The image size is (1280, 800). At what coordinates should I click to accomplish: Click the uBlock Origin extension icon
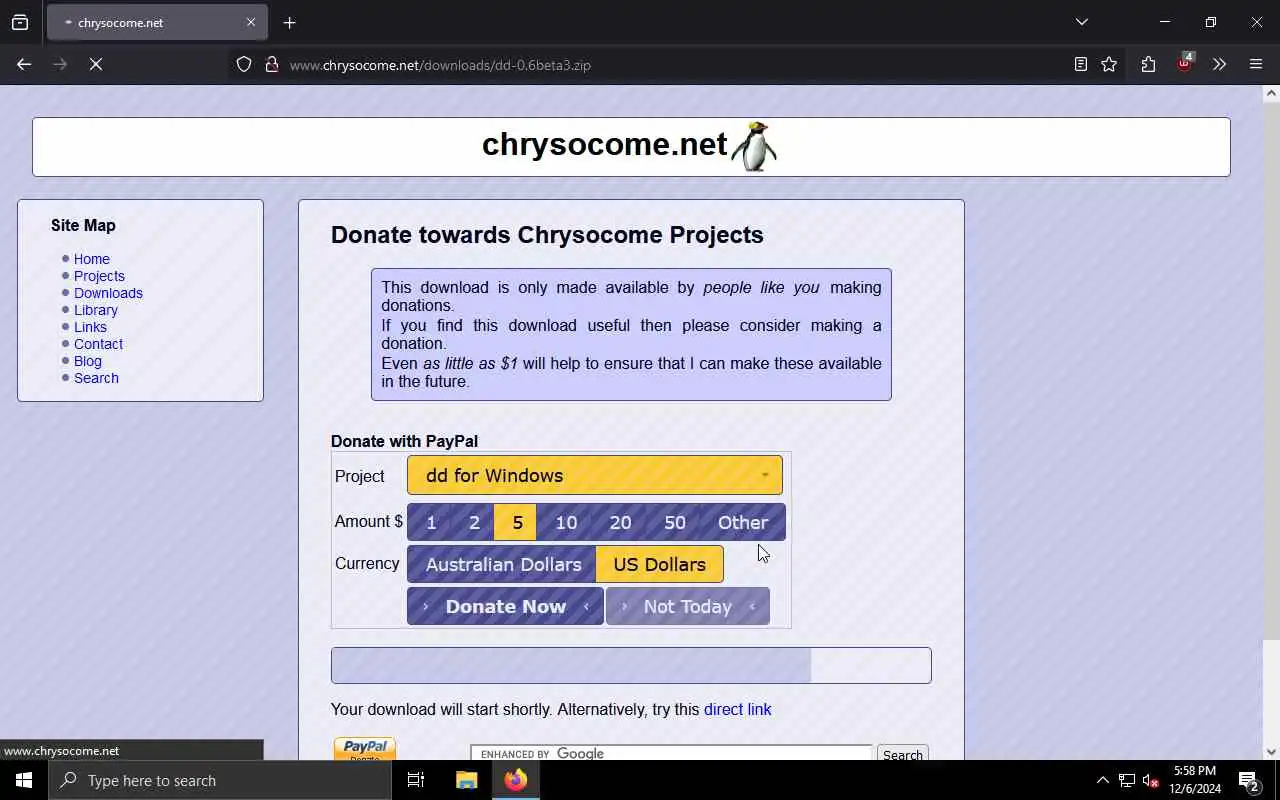(1185, 63)
